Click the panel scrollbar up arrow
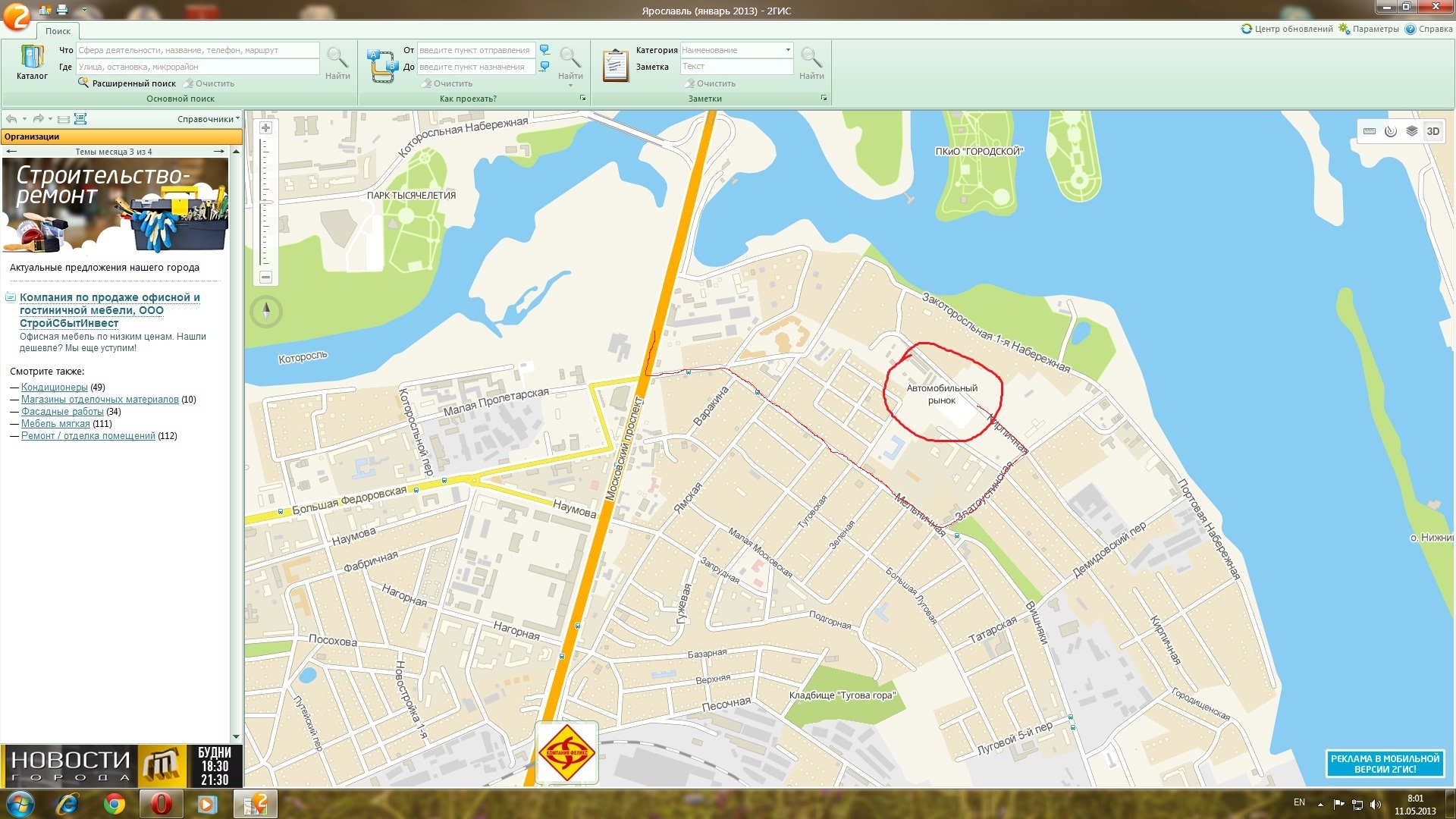Viewport: 1456px width, 819px height. [236, 152]
